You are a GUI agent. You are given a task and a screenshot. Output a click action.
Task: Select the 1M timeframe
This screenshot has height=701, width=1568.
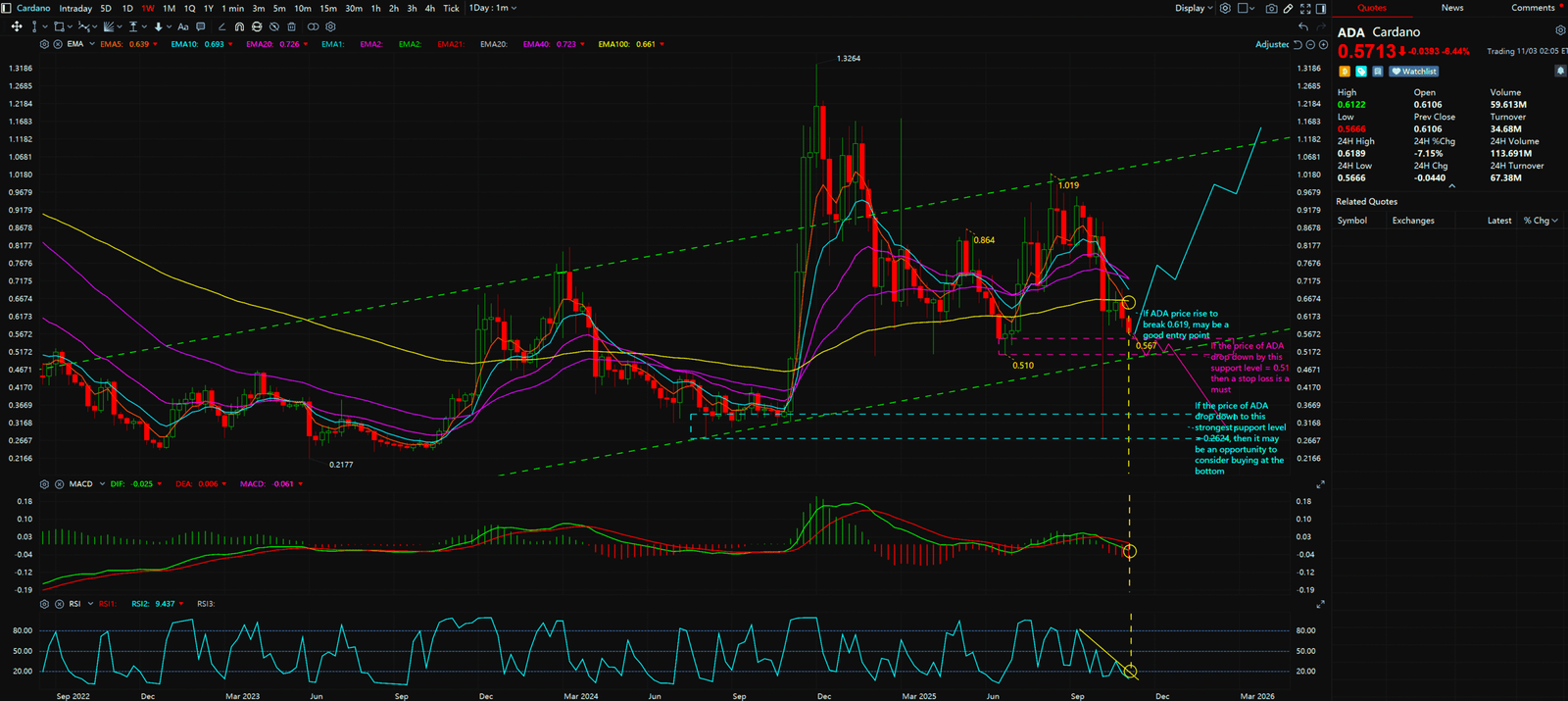pyautogui.click(x=169, y=8)
